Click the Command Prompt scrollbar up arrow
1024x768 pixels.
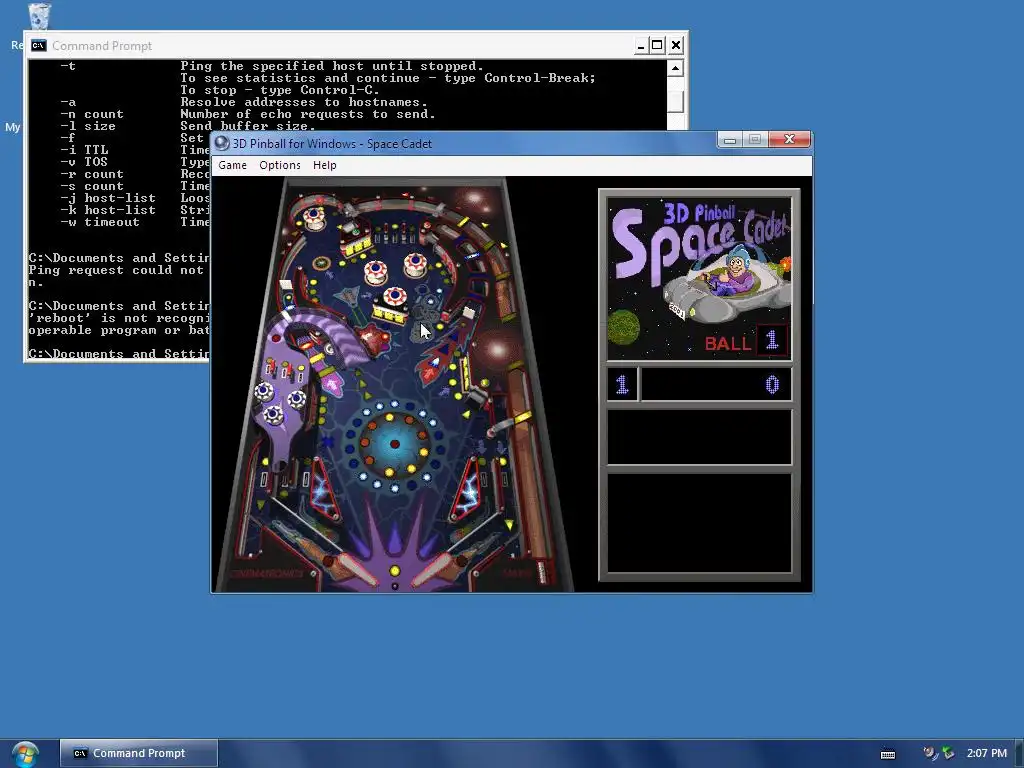[x=676, y=68]
